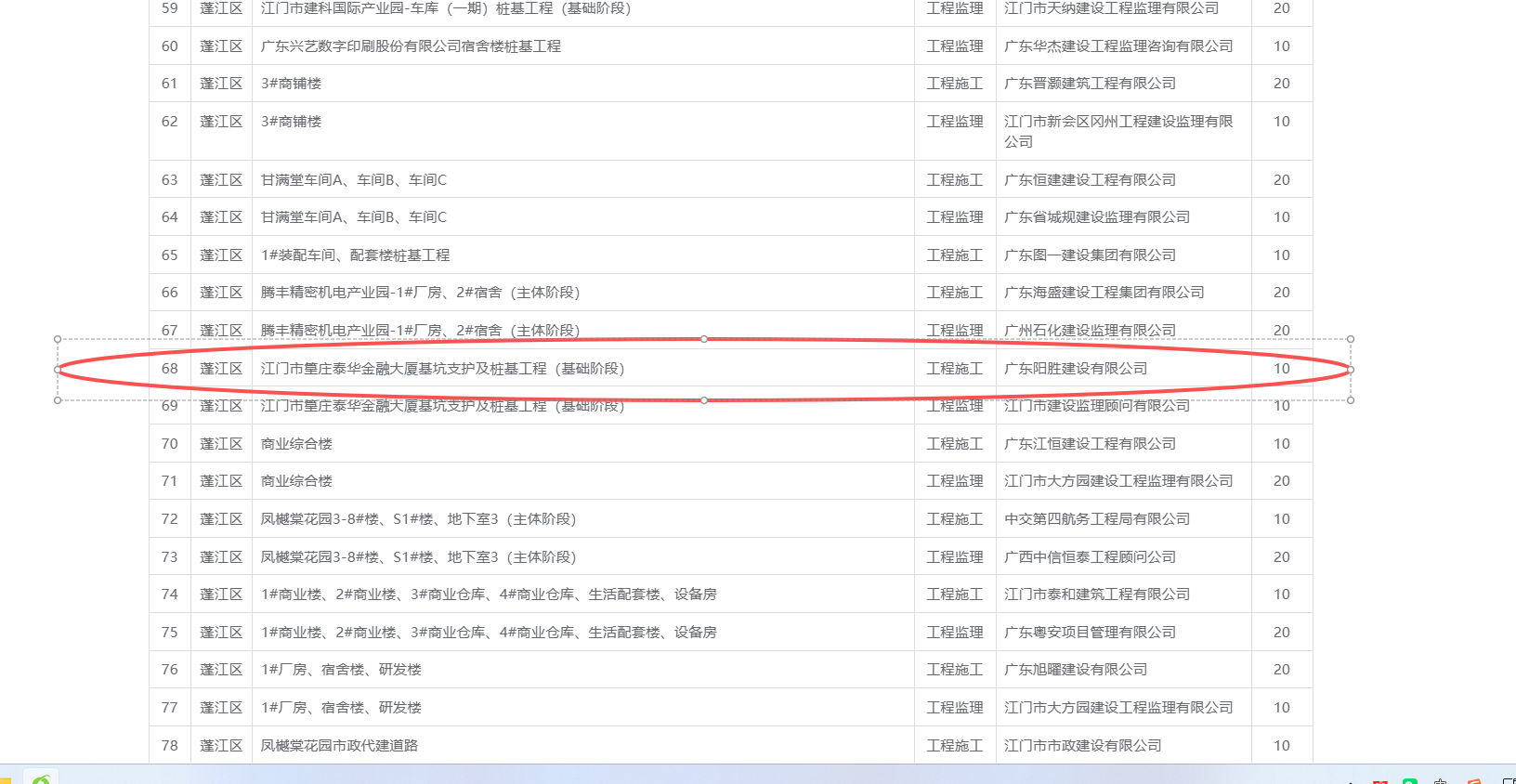The height and width of the screenshot is (784, 1516).
Task: Select 广西中信恒泰工程顾问公司 cell
Action: (x=1090, y=557)
